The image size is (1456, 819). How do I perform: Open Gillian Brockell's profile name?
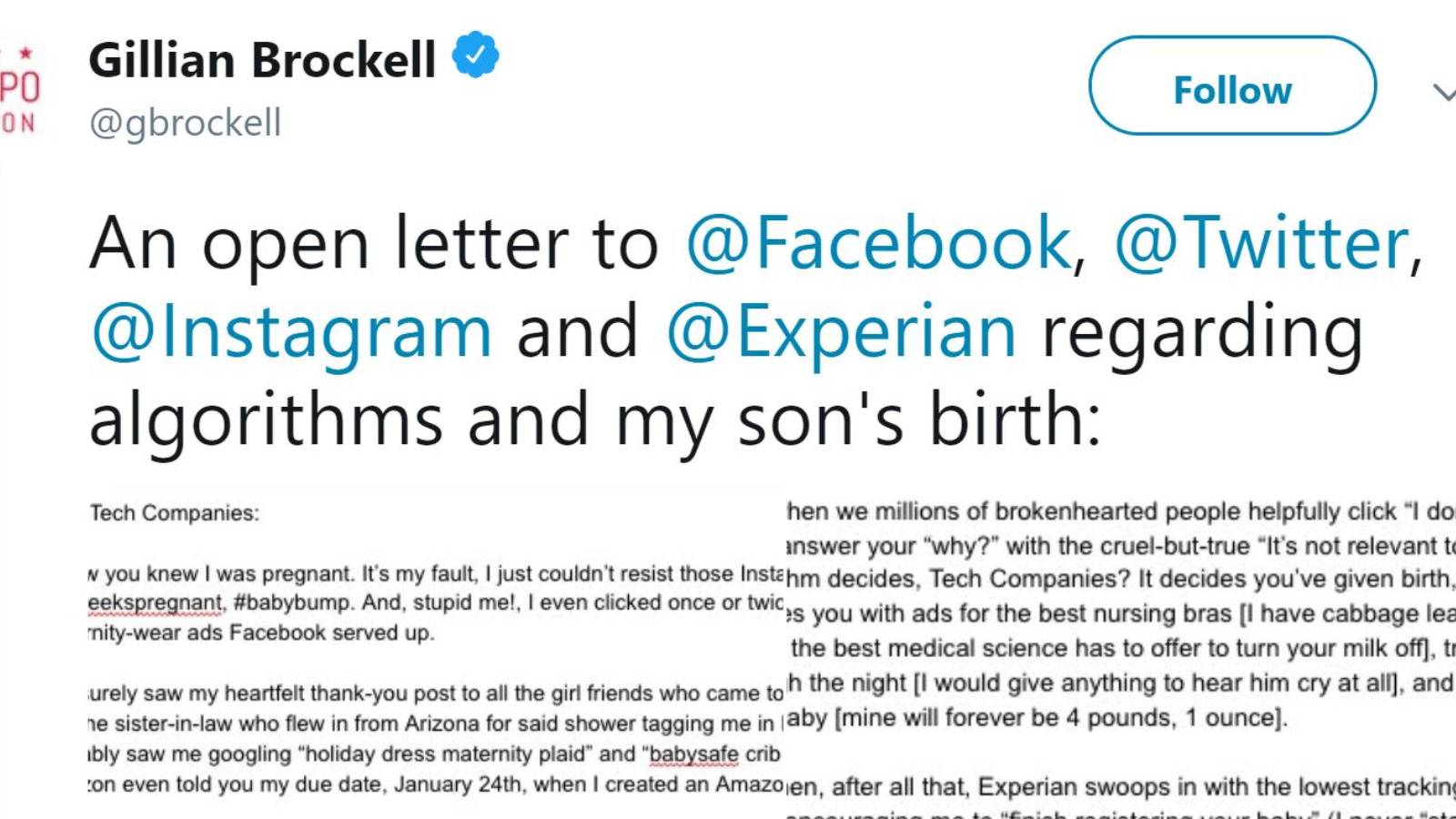[x=262, y=60]
